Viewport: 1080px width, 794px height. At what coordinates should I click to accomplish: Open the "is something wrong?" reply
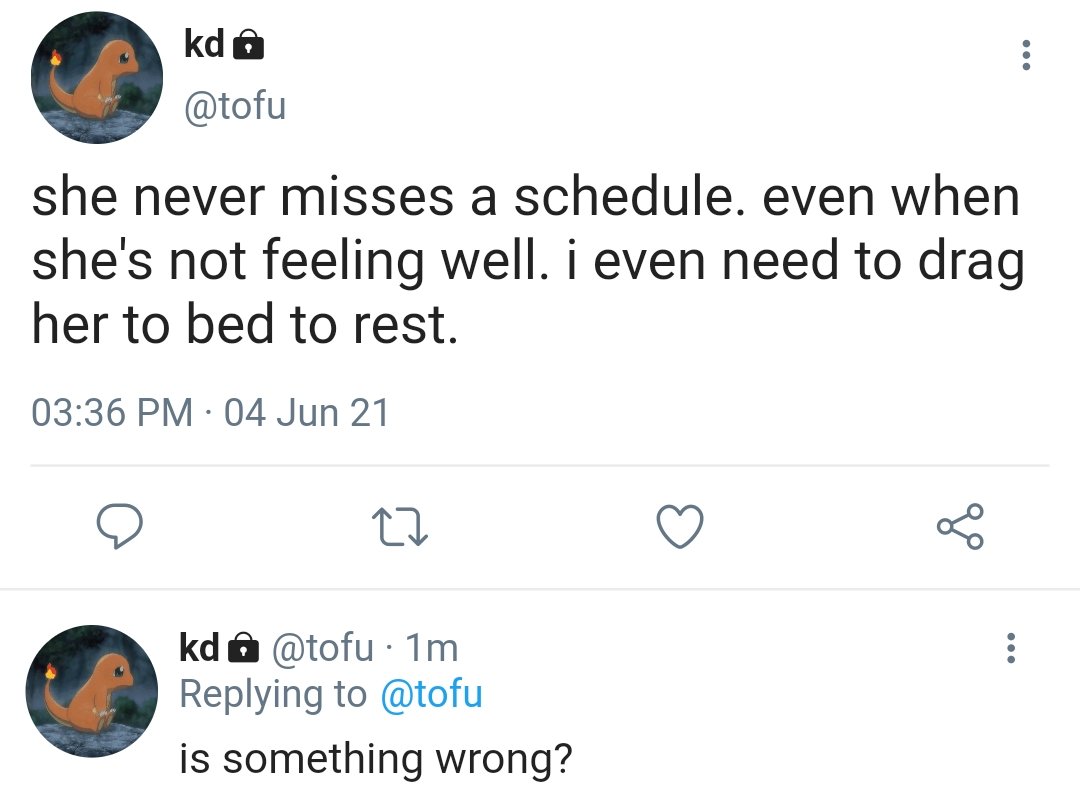[x=376, y=759]
